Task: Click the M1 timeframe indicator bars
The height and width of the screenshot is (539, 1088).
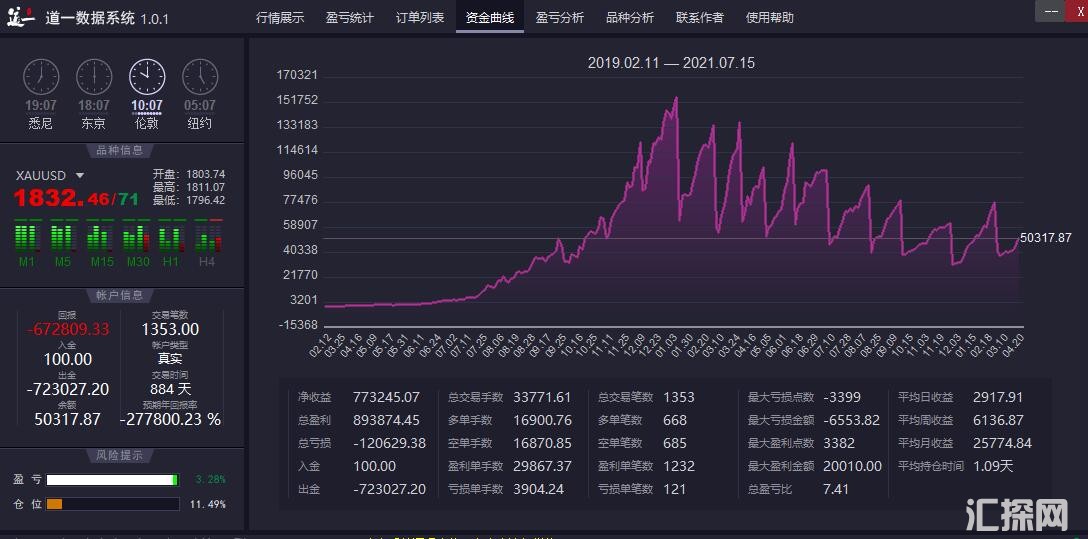Action: point(27,235)
